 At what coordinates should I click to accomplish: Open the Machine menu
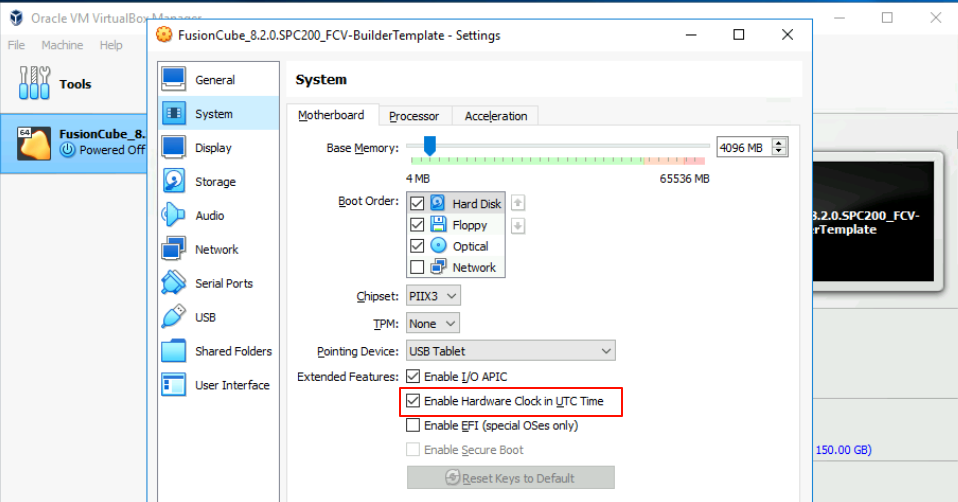(62, 45)
